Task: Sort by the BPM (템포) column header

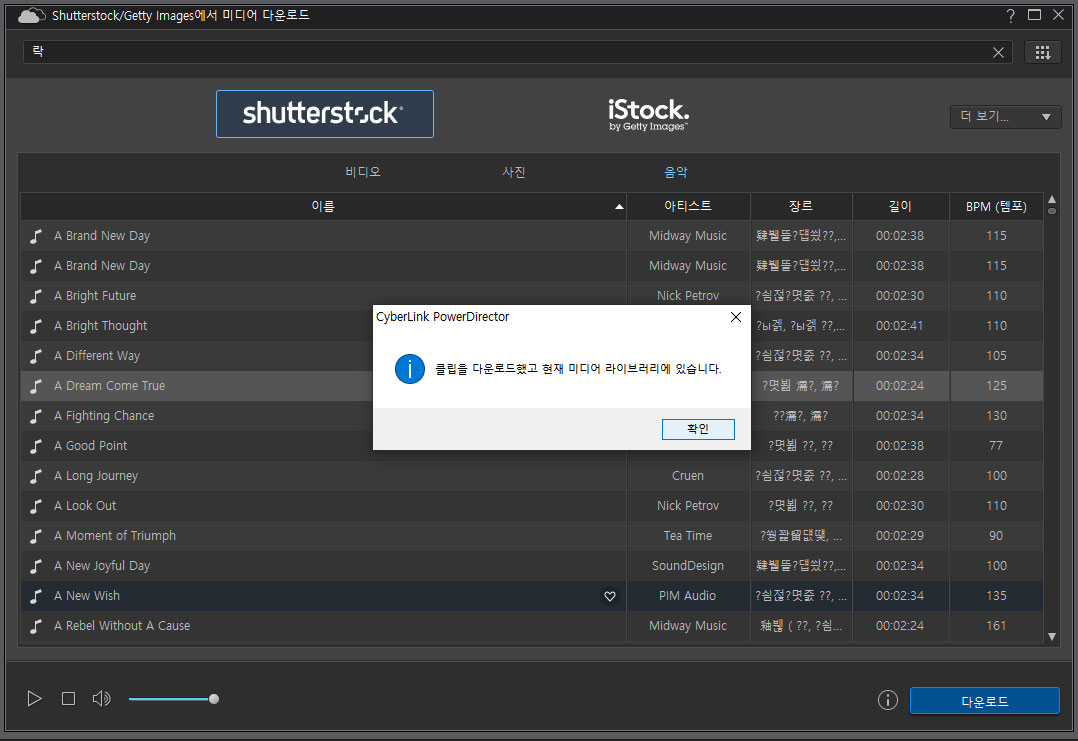Action: 996,206
